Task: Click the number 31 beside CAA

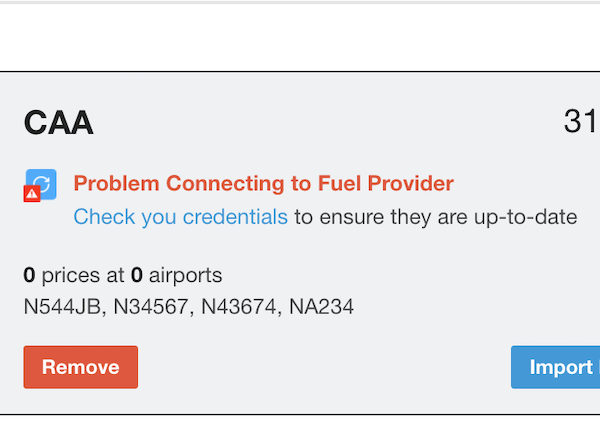Action: tap(581, 121)
